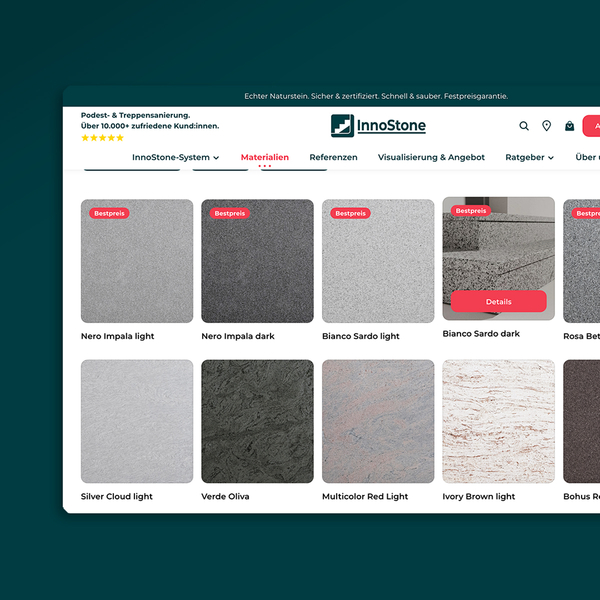Screen dimensions: 600x600
Task: Open the Materialien menu item
Action: [x=265, y=157]
